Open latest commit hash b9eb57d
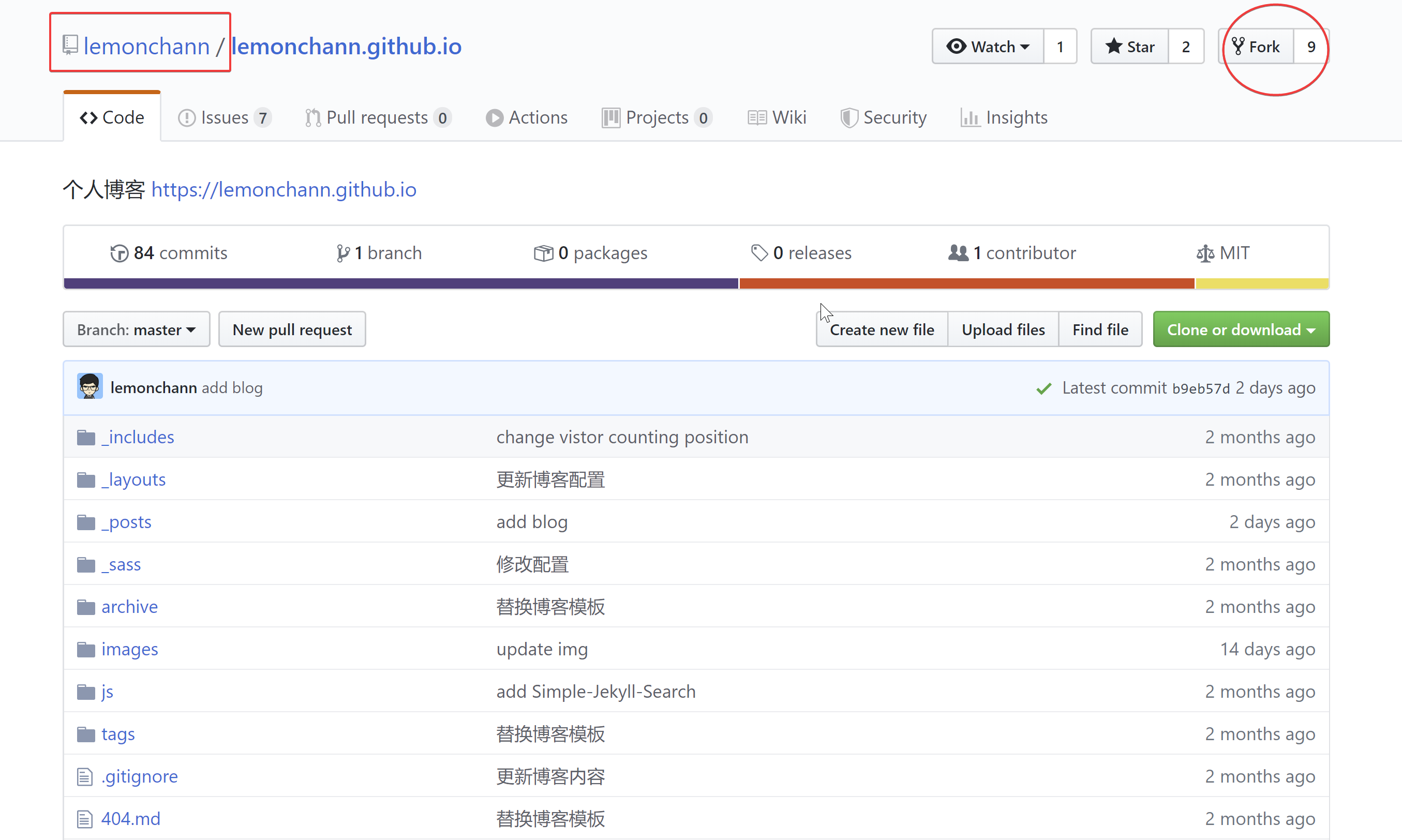 (x=1201, y=388)
